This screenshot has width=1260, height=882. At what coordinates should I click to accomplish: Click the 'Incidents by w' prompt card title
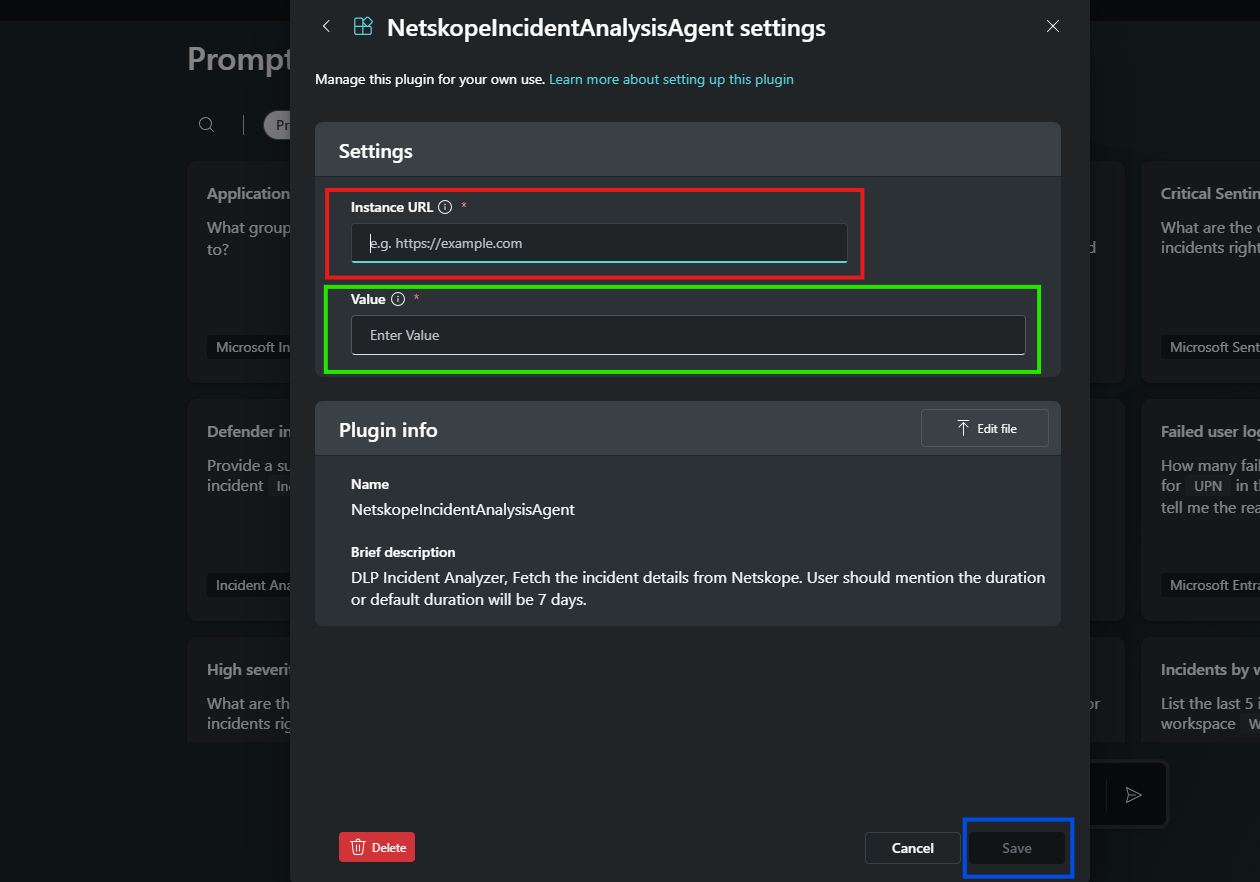tap(1210, 670)
